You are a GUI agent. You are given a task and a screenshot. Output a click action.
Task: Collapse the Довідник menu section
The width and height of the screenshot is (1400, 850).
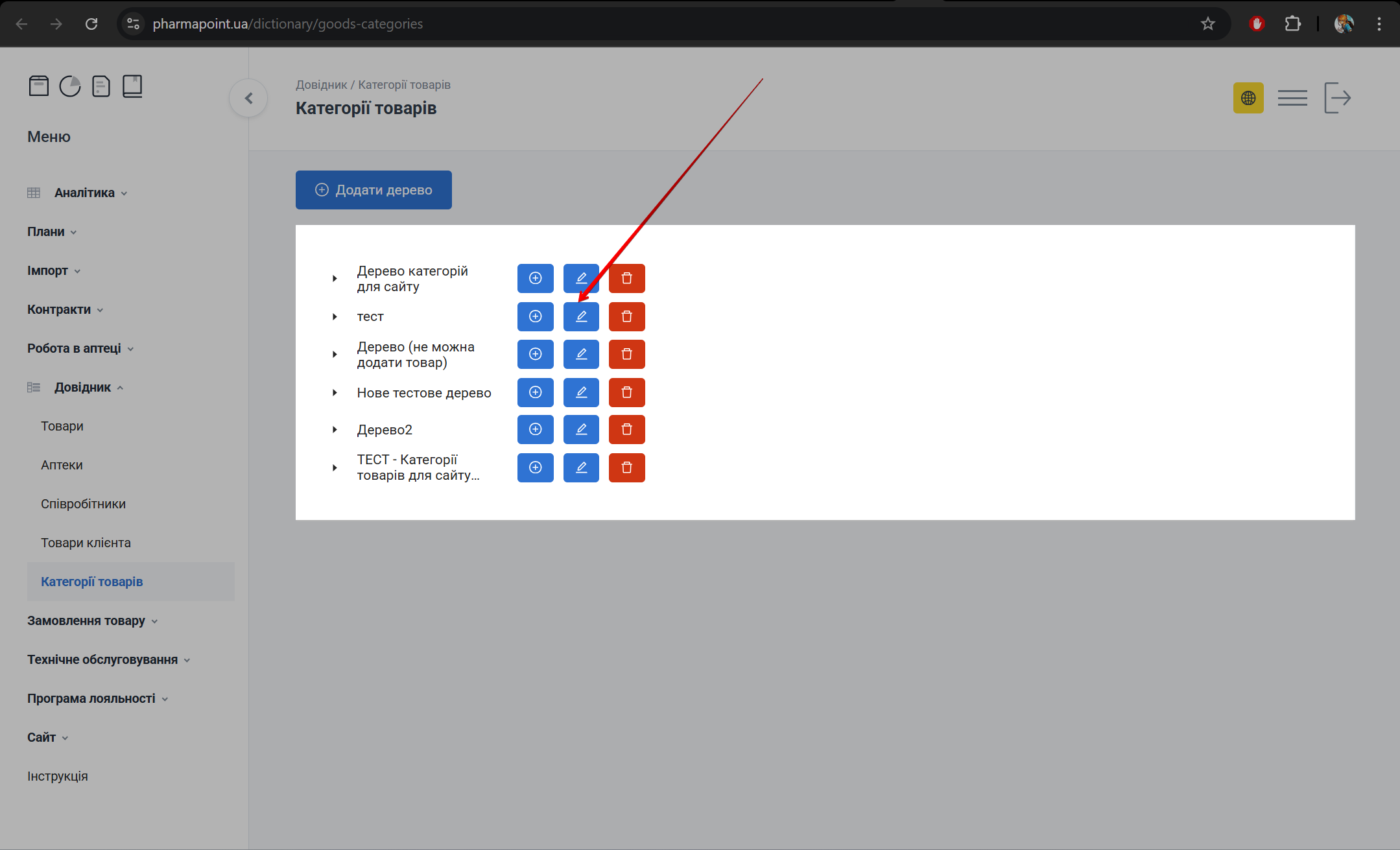[x=82, y=387]
